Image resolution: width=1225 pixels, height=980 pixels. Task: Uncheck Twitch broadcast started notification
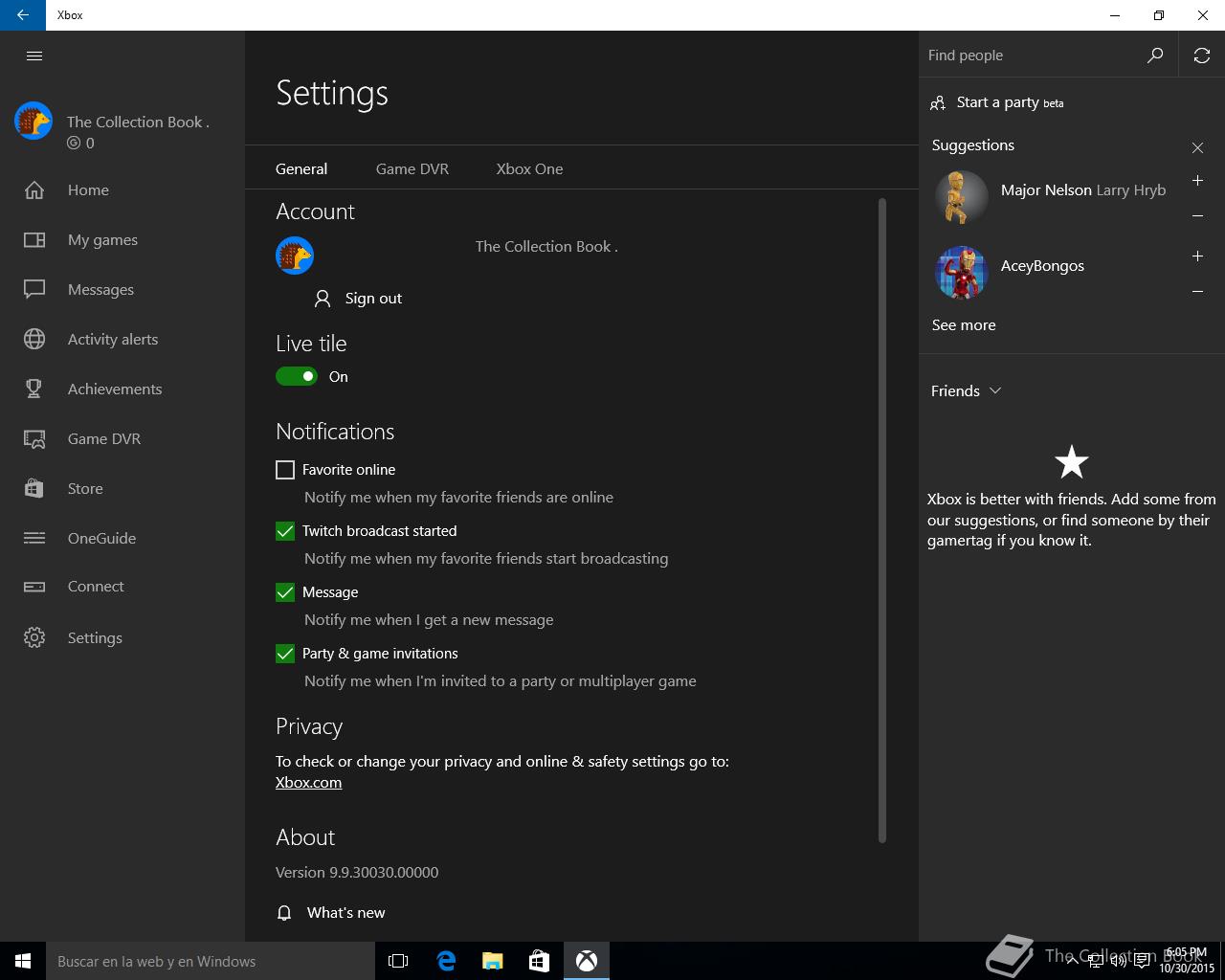click(285, 531)
